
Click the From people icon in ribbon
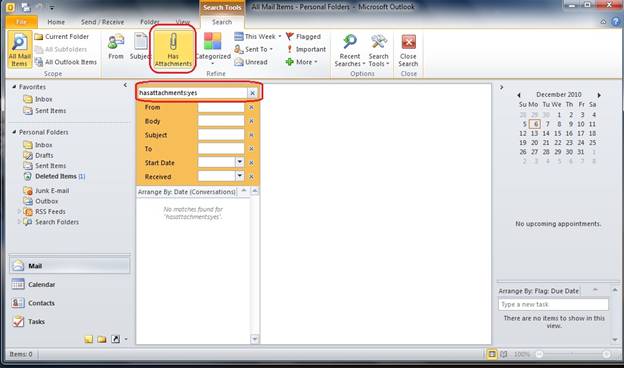tap(116, 42)
